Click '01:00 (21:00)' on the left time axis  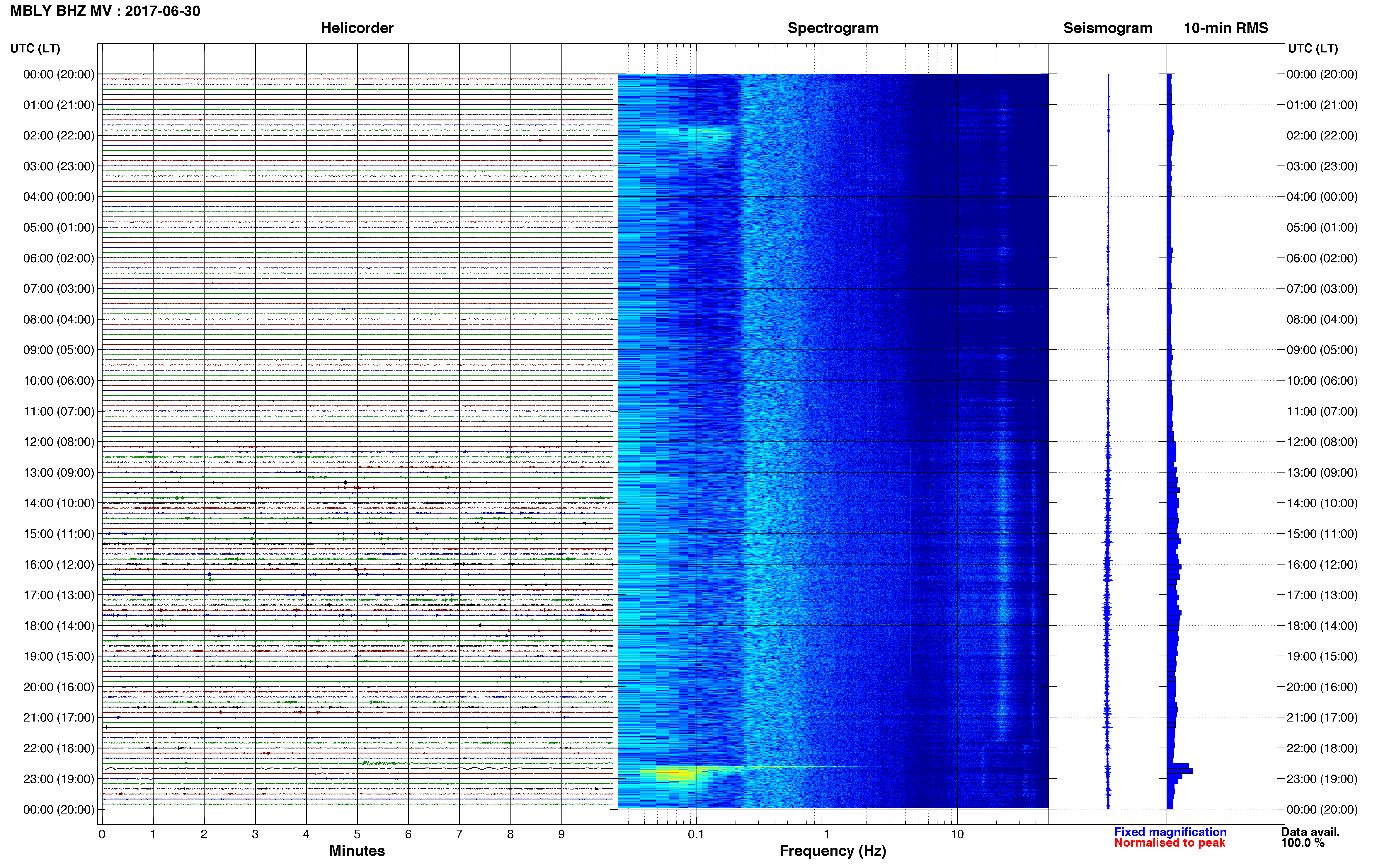point(59,105)
